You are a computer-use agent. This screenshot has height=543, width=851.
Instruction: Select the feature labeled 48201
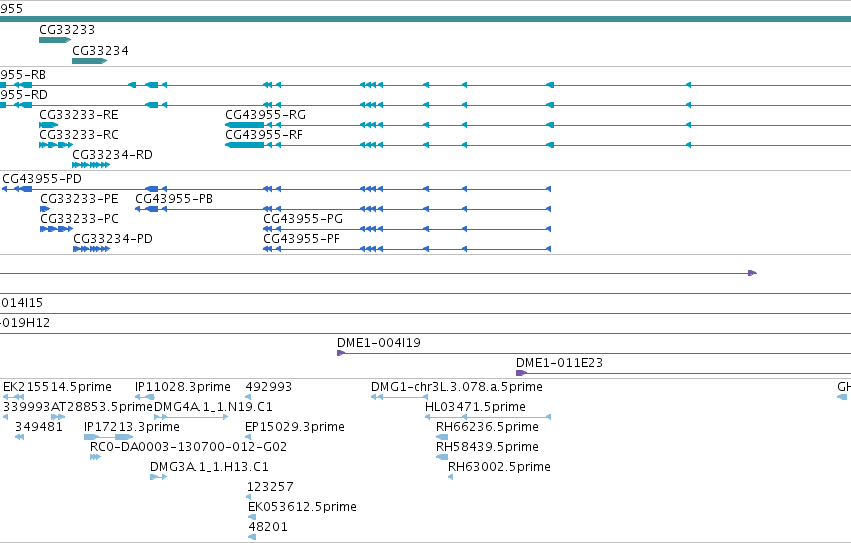click(x=268, y=527)
